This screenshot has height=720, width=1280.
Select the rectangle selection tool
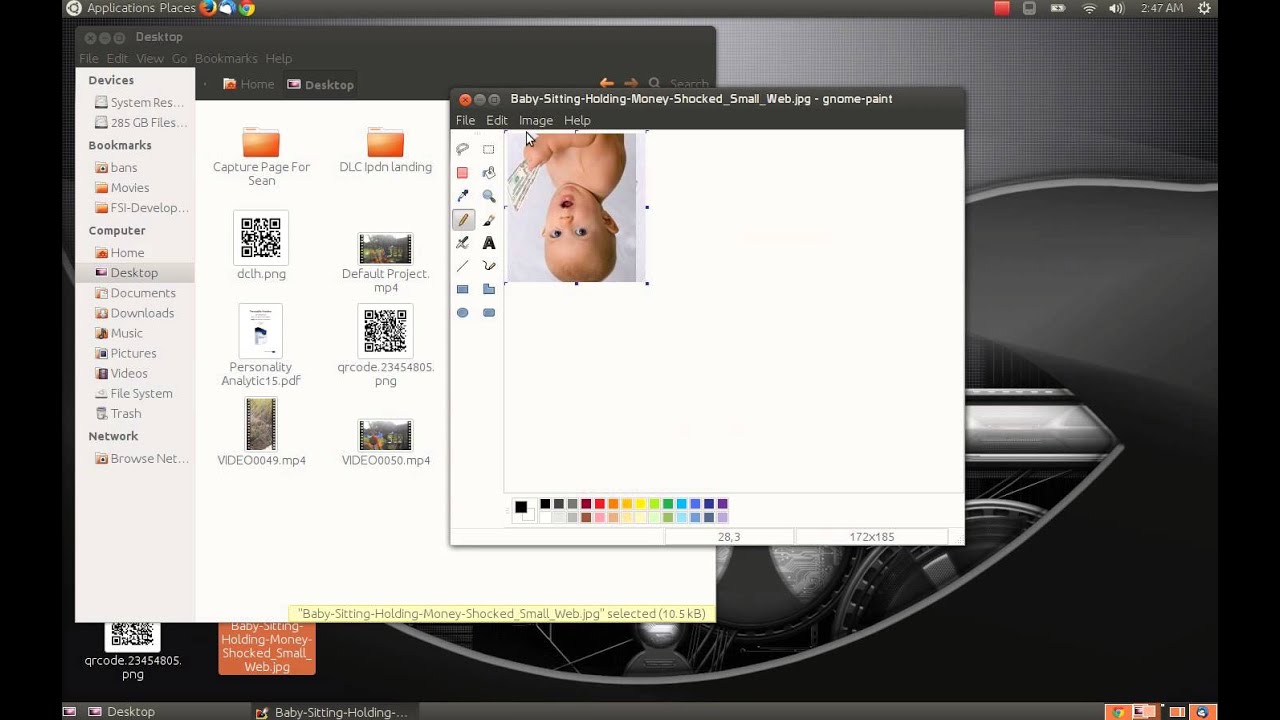[x=488, y=149]
